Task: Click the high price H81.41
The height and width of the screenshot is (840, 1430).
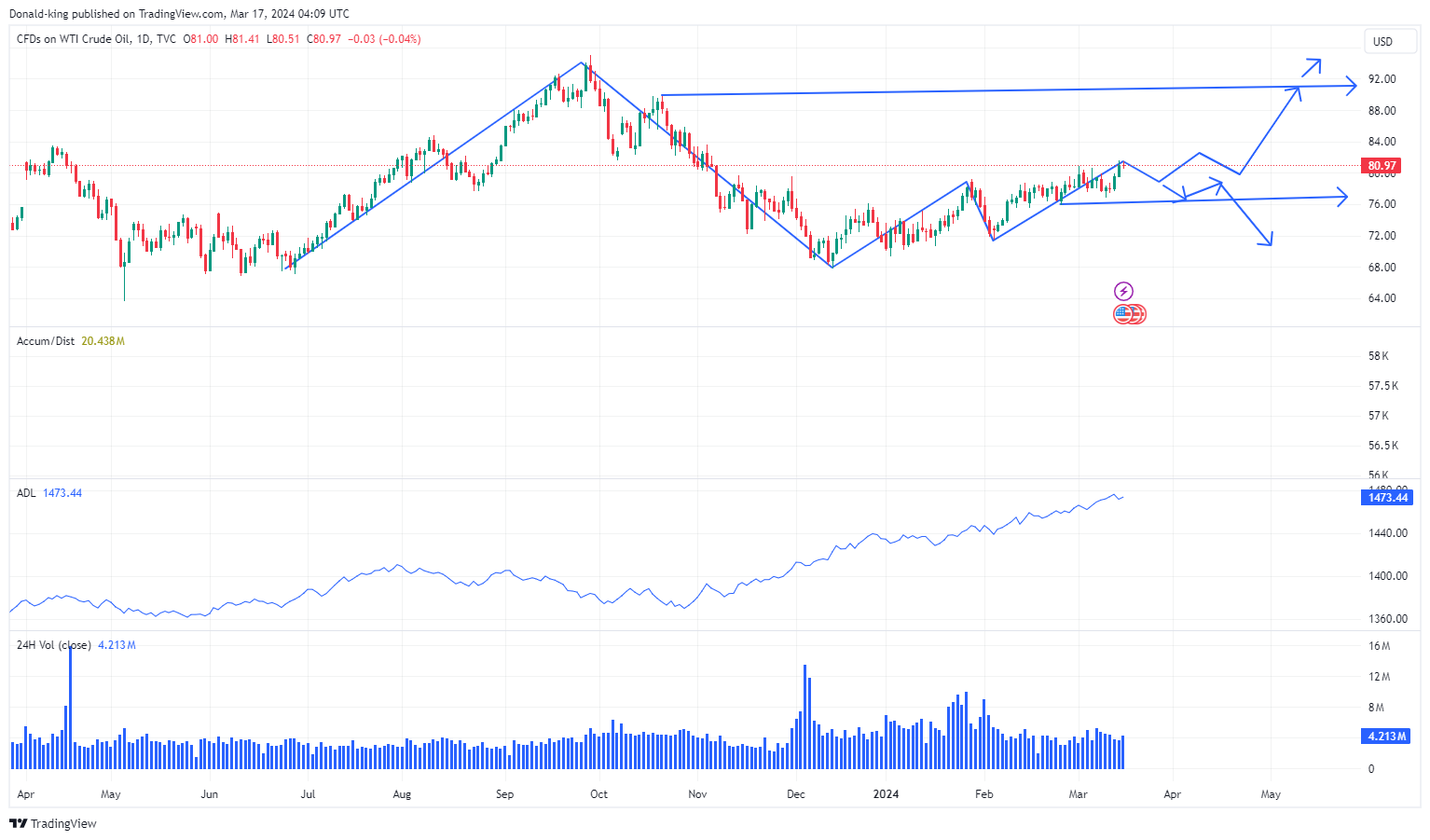Action: click(242, 39)
